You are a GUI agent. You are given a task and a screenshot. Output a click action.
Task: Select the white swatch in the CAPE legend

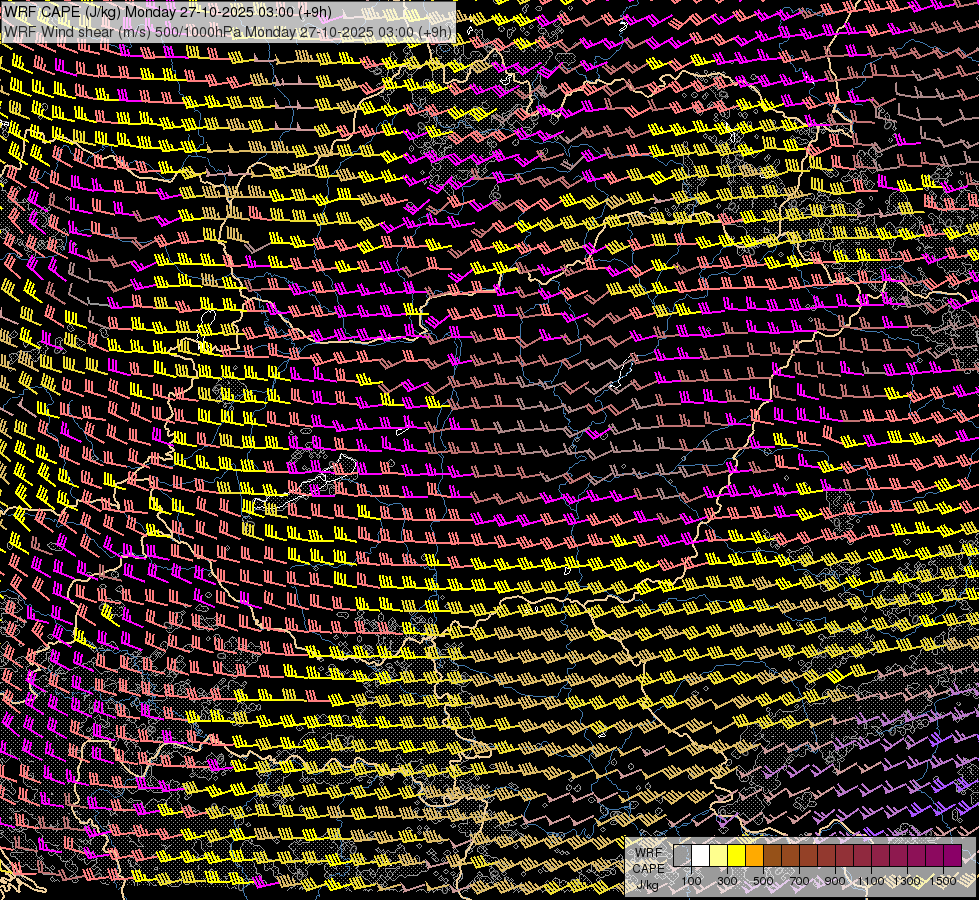pyautogui.click(x=701, y=855)
